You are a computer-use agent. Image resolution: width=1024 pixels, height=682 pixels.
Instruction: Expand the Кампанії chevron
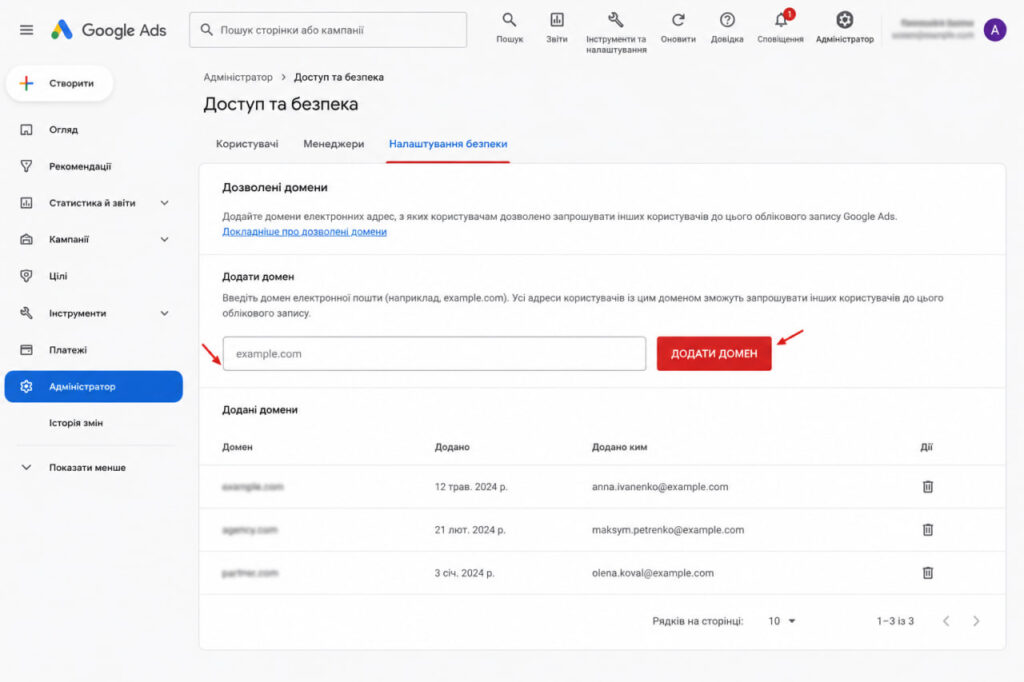(x=165, y=240)
